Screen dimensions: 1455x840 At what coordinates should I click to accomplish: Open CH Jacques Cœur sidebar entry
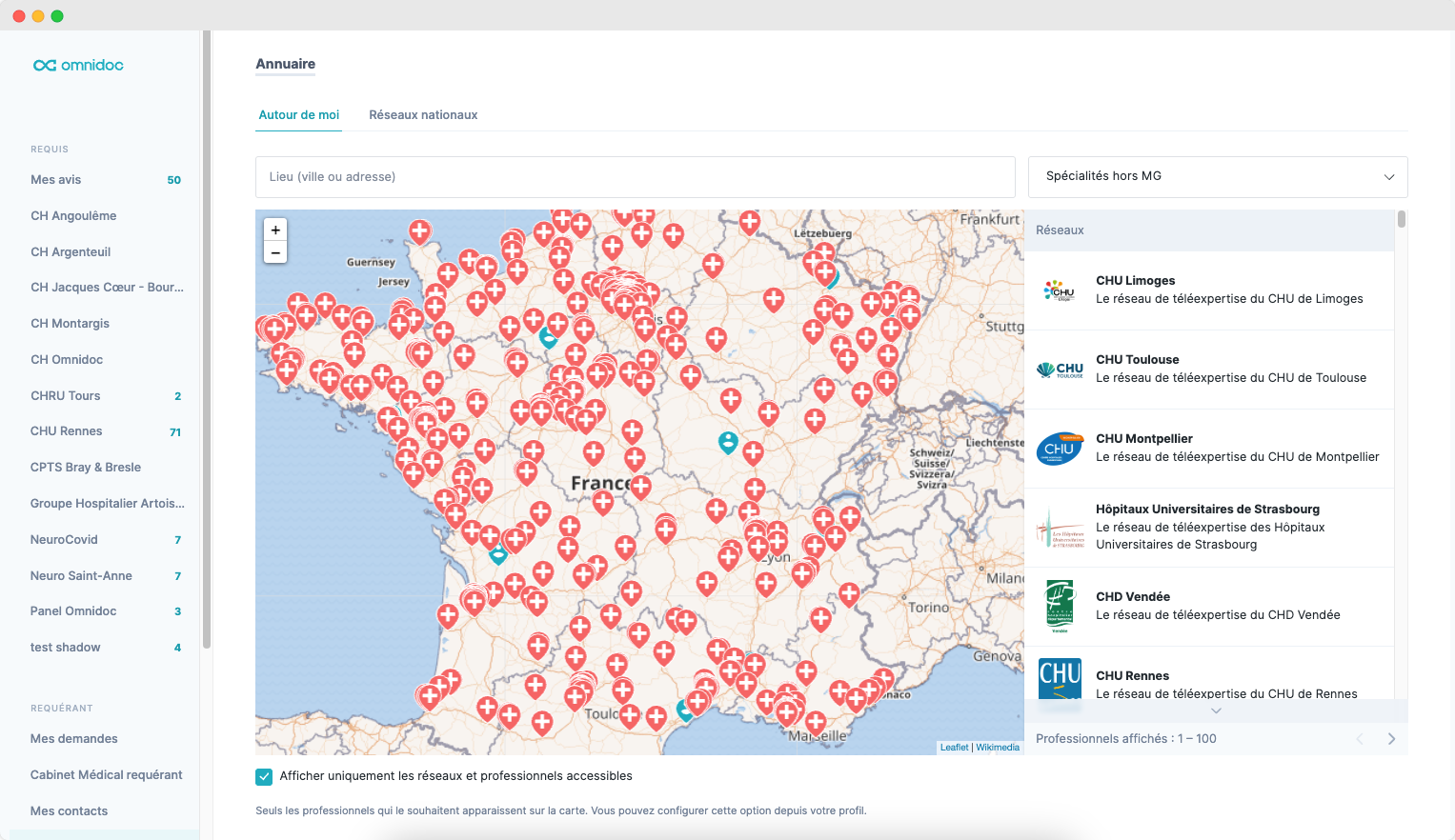(107, 288)
